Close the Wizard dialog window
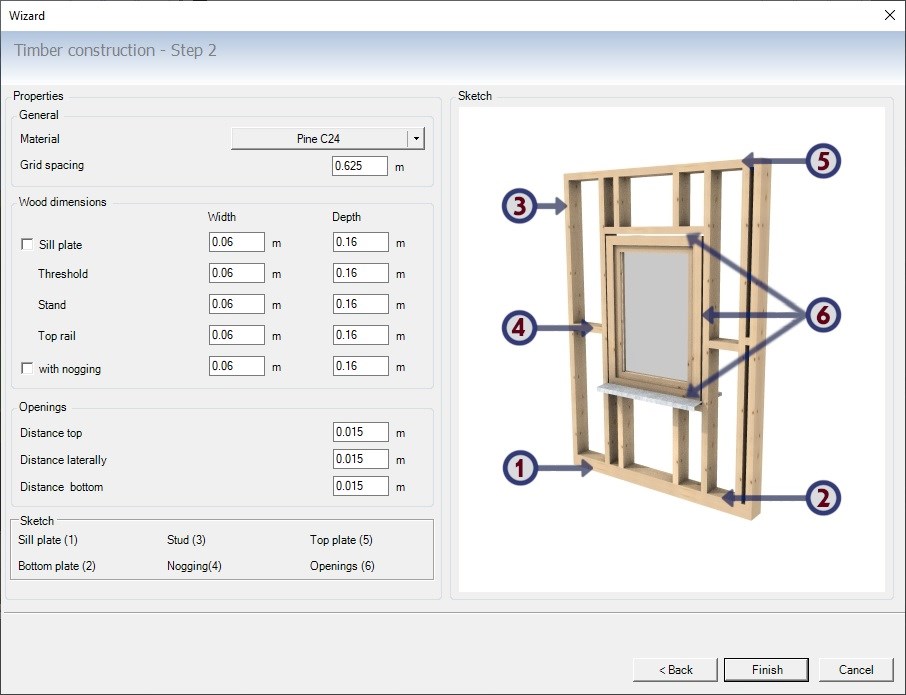 pos(890,15)
